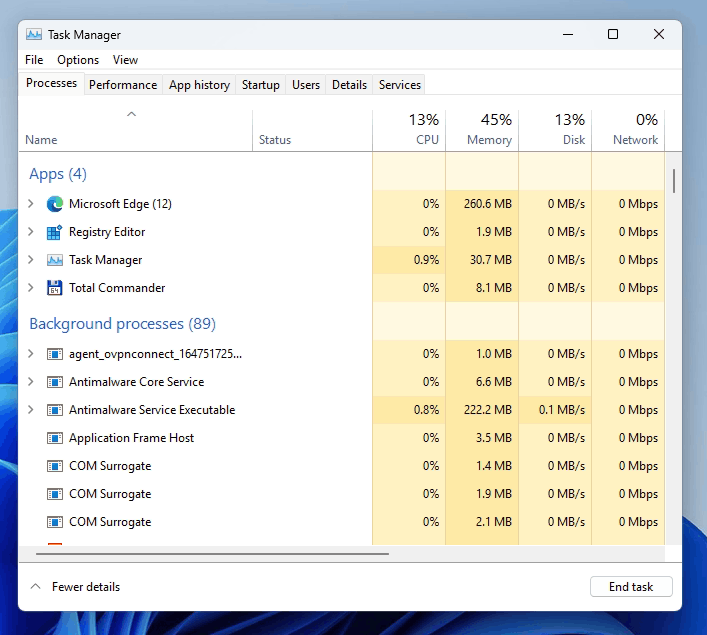Viewport: 707px width, 635px height.
Task: Click the Microsoft Edge app icon
Action: click(x=55, y=204)
